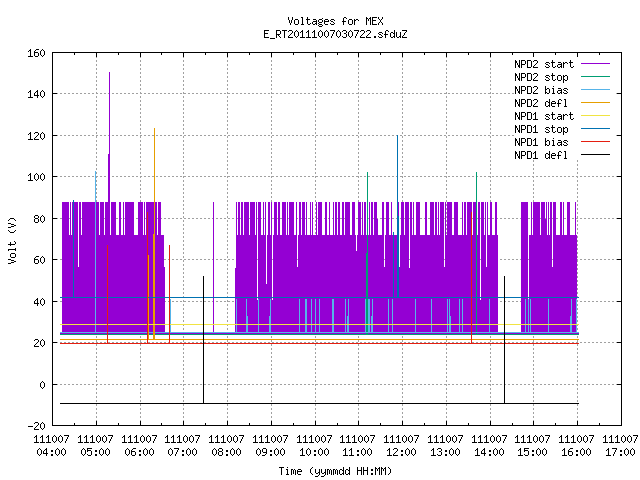The height and width of the screenshot is (480, 640).
Task: Click the 'NPD2 defl' legend label
Action: (x=541, y=103)
